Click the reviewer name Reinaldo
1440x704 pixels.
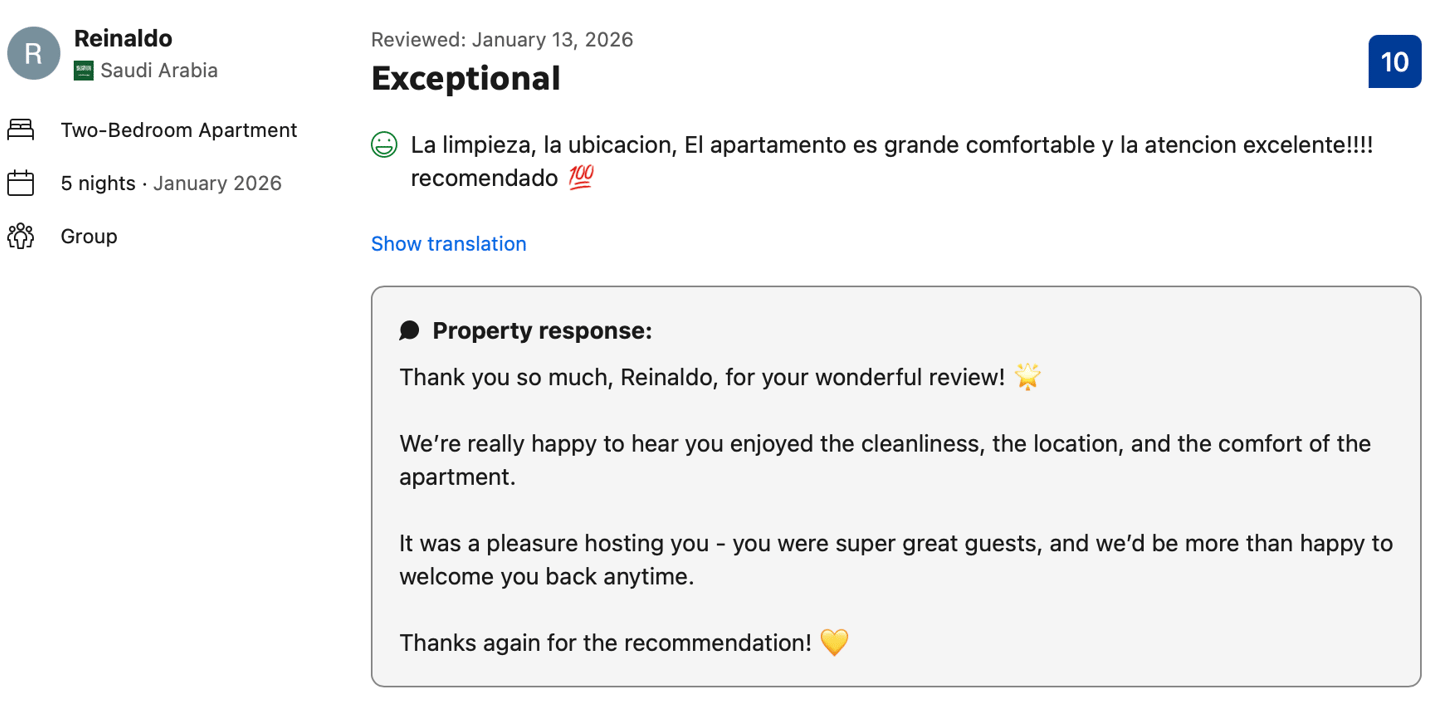123,39
